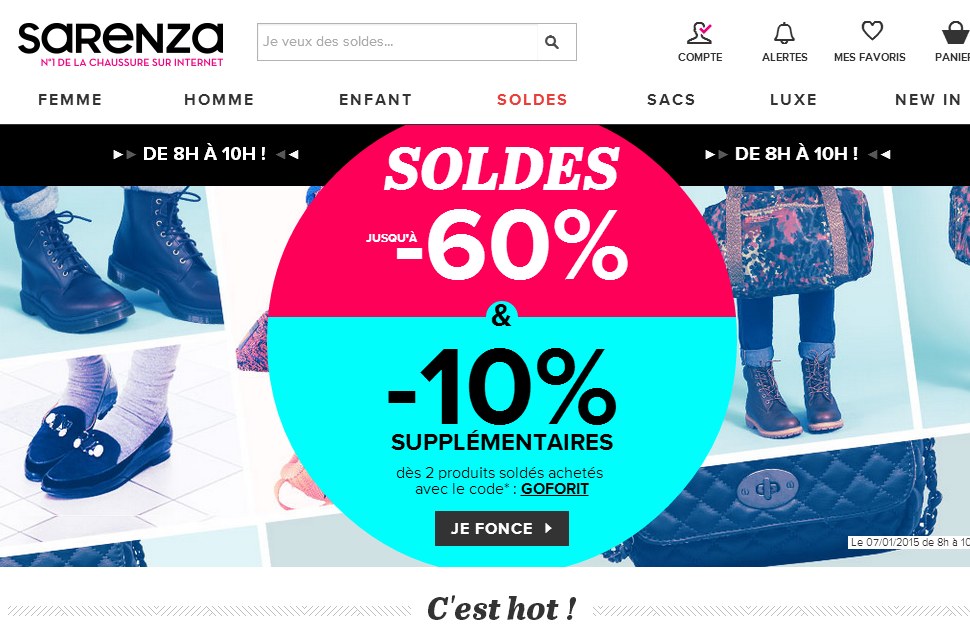This screenshot has height=630, width=970.
Task: Select the Soldes menu item
Action: [532, 100]
